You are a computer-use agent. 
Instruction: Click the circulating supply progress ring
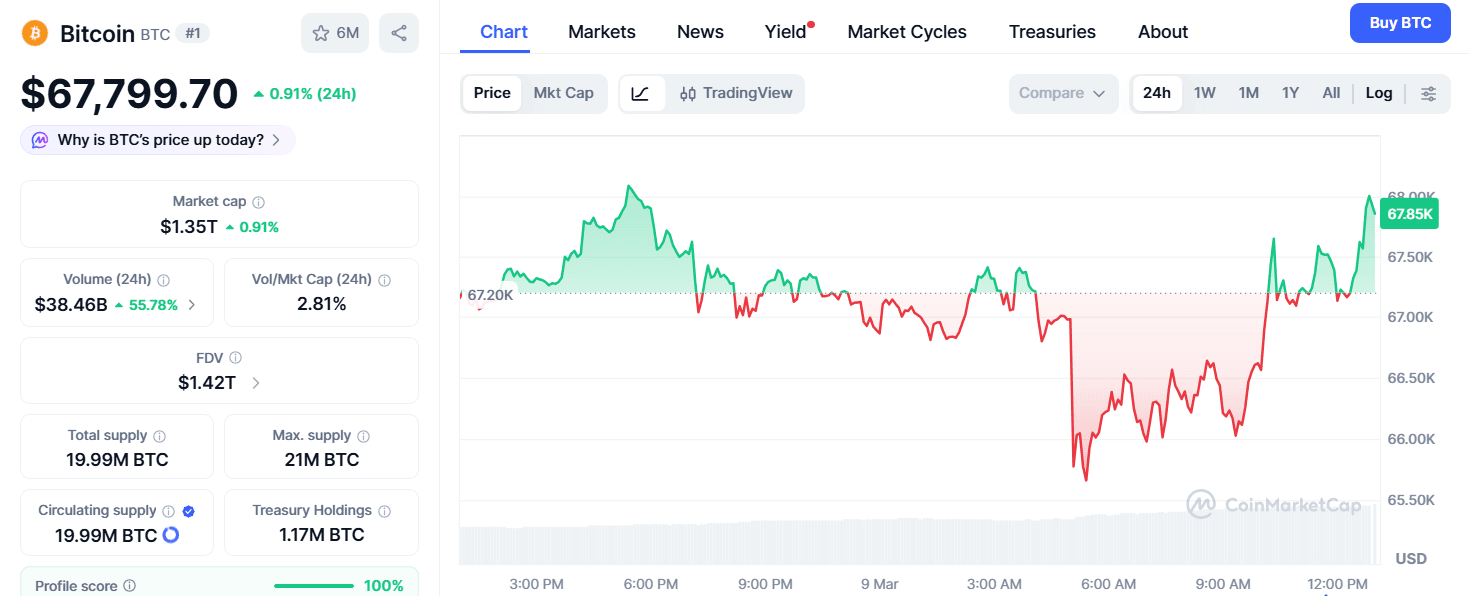click(x=172, y=535)
